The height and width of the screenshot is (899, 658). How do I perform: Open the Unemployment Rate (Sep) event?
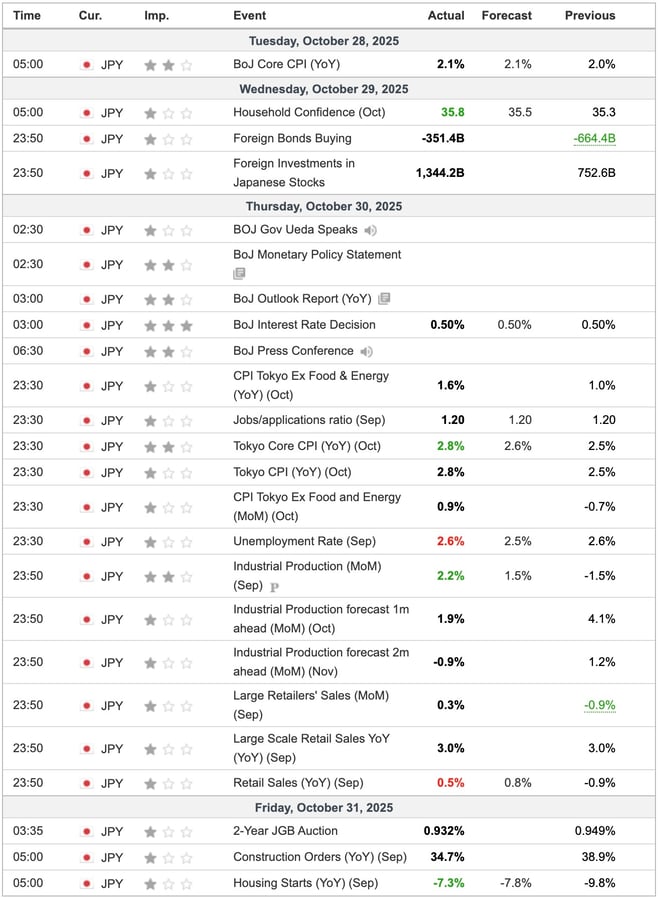pyautogui.click(x=303, y=541)
